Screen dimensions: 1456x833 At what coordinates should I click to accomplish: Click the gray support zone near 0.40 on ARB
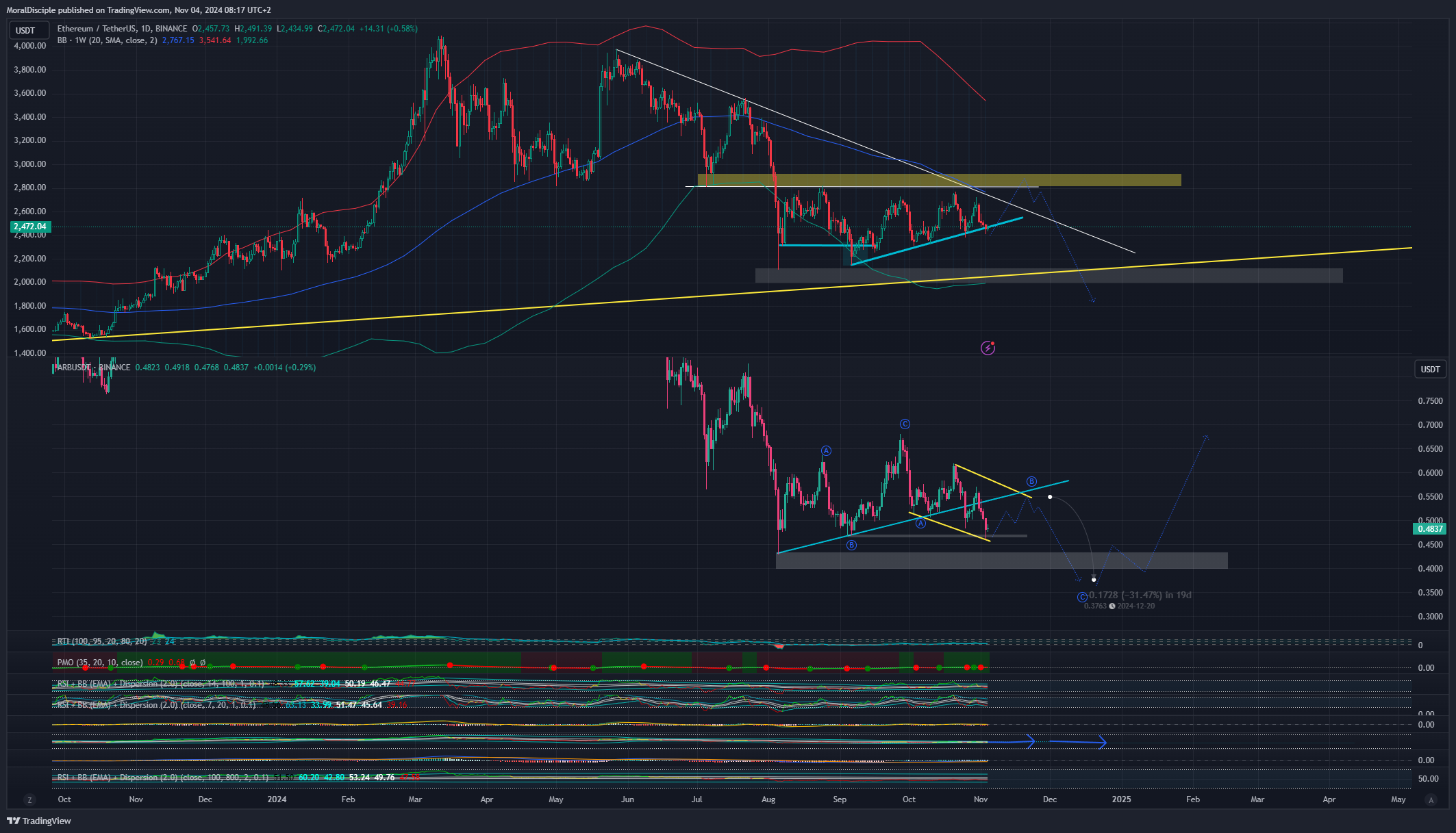pos(1001,561)
